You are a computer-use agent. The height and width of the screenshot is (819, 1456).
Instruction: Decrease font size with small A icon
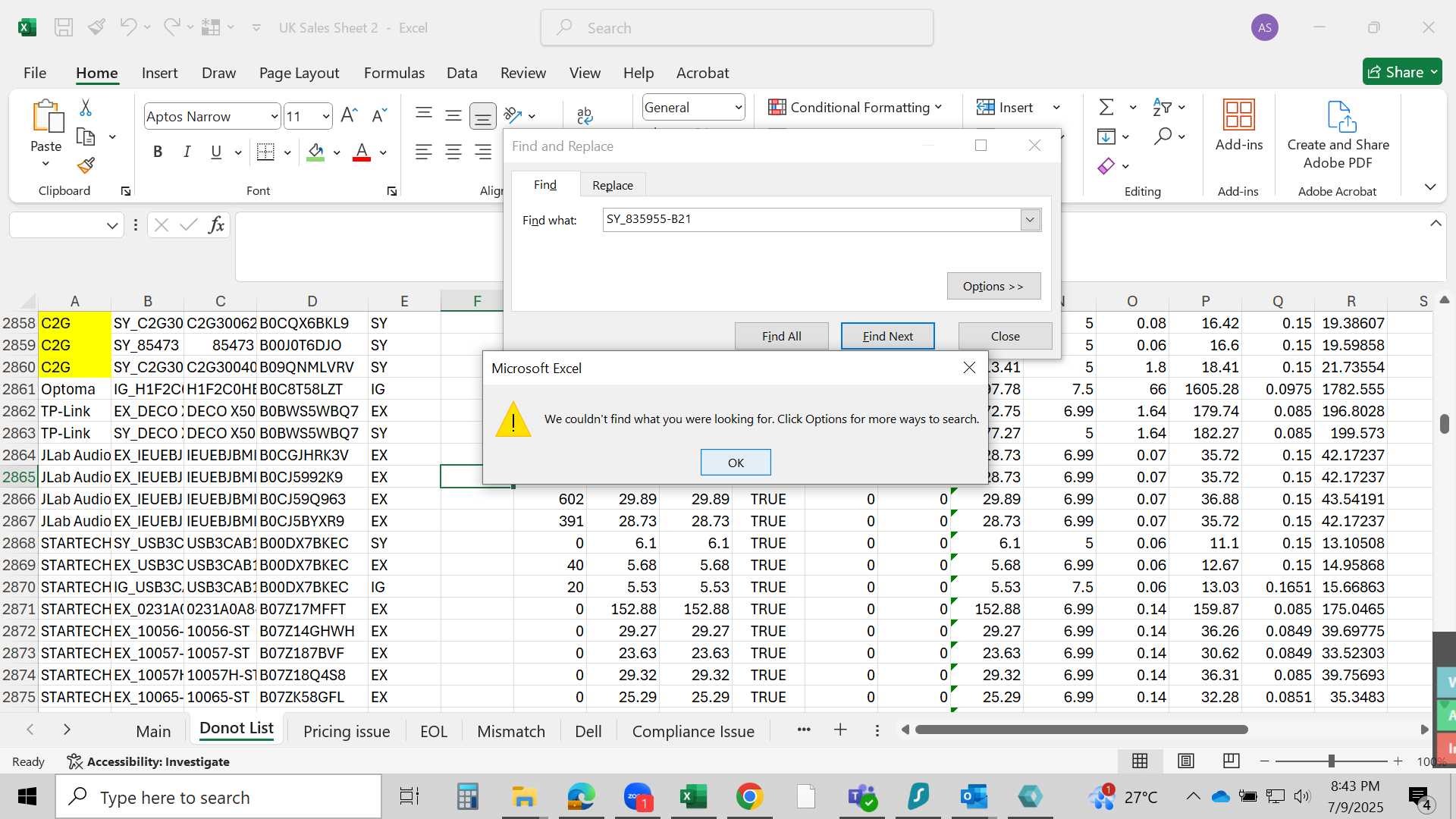tap(379, 116)
